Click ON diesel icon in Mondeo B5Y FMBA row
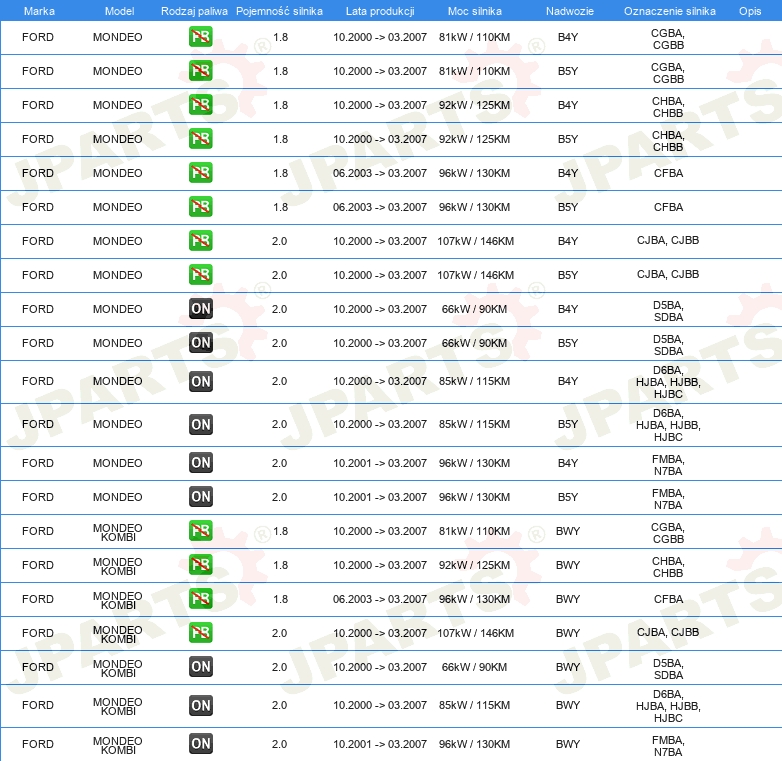Image resolution: width=782 pixels, height=761 pixels. (200, 497)
